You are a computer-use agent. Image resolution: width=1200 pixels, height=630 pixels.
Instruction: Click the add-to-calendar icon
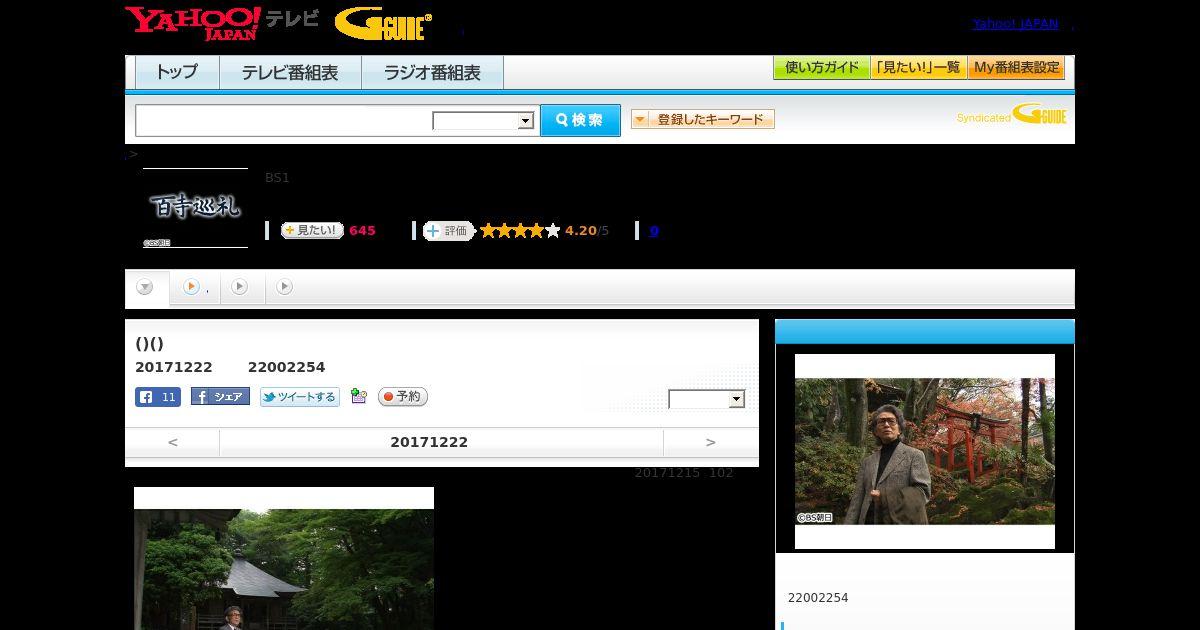coord(359,397)
